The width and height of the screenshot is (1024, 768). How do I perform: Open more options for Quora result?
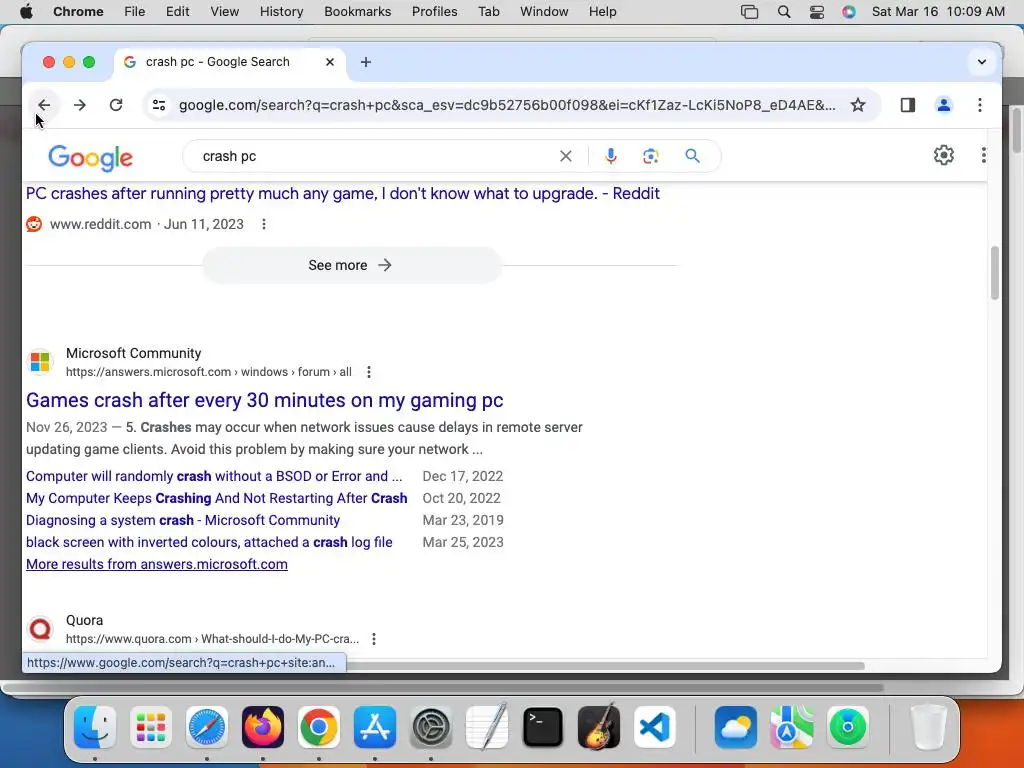coord(374,639)
